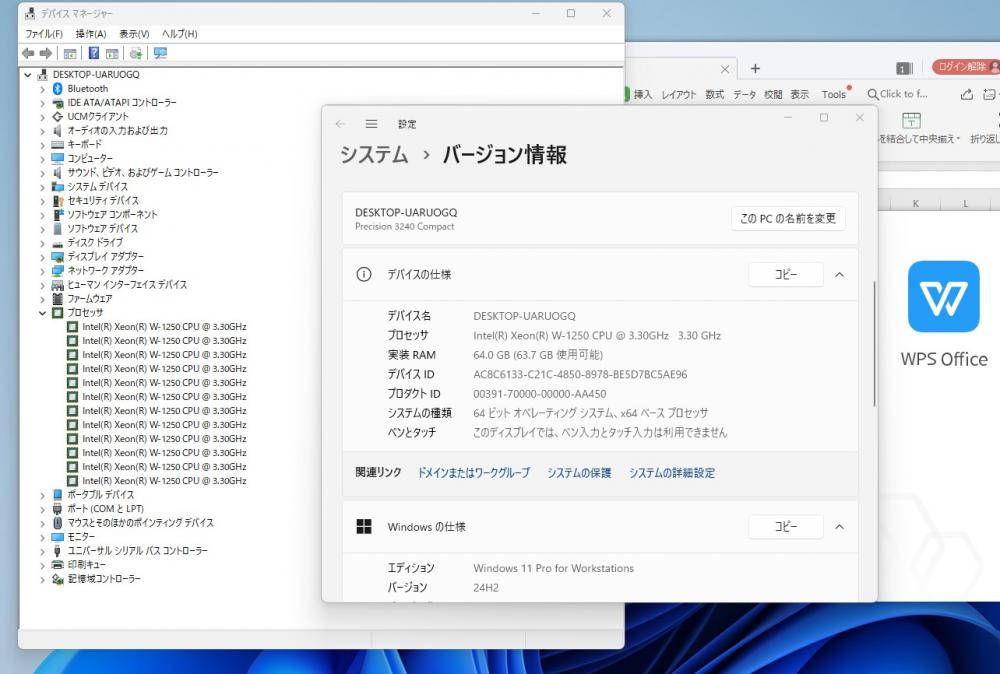Select the ユニバーサル シリアル バス コントローラー item

tap(137, 550)
